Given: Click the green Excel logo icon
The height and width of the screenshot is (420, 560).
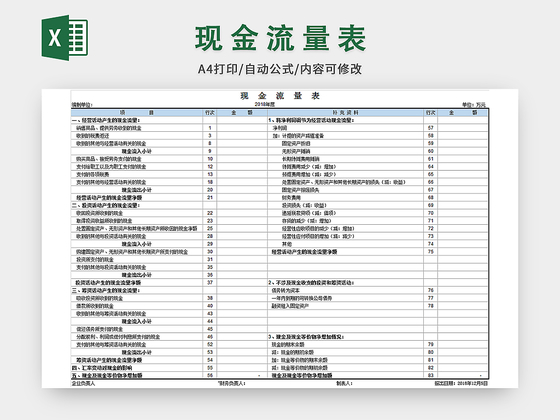Looking at the screenshot, I should [65, 38].
